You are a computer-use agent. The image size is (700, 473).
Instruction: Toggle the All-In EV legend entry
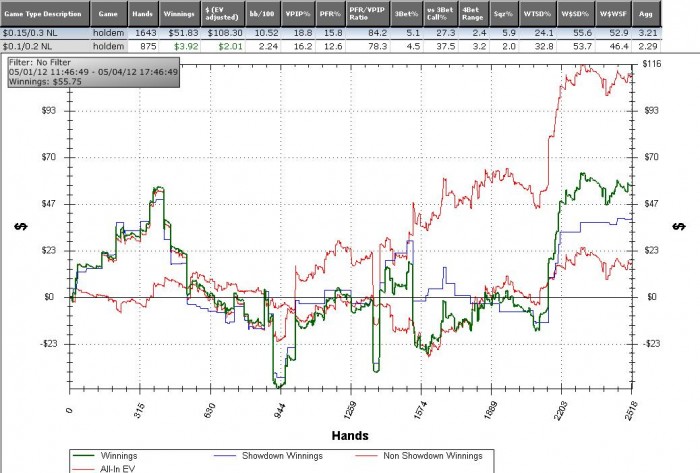click(104, 469)
